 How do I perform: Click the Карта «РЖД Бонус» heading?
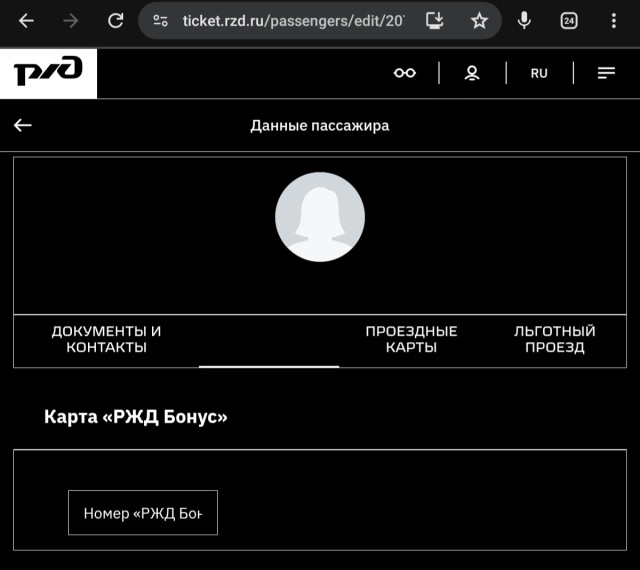136,417
